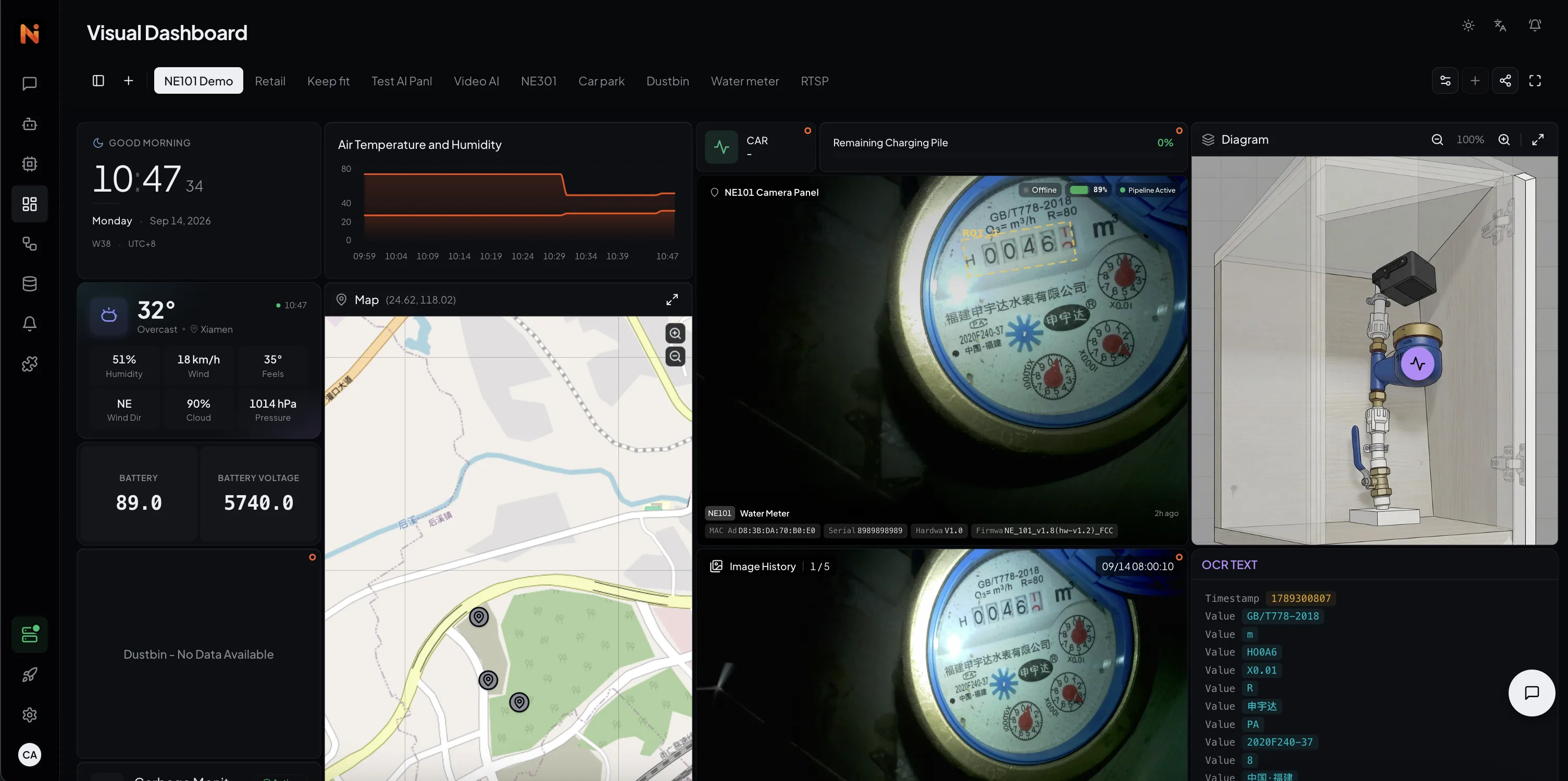Screen dimensions: 1568x781
Task: Open the robot agent icon in the sidebar
Action: coord(29,123)
